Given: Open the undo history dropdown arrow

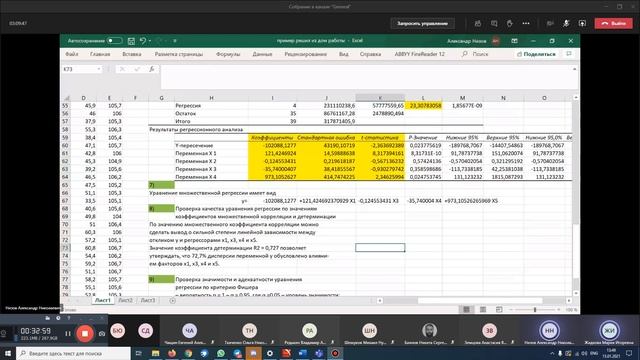Looking at the screenshot, I should pyautogui.click(x=150, y=41).
